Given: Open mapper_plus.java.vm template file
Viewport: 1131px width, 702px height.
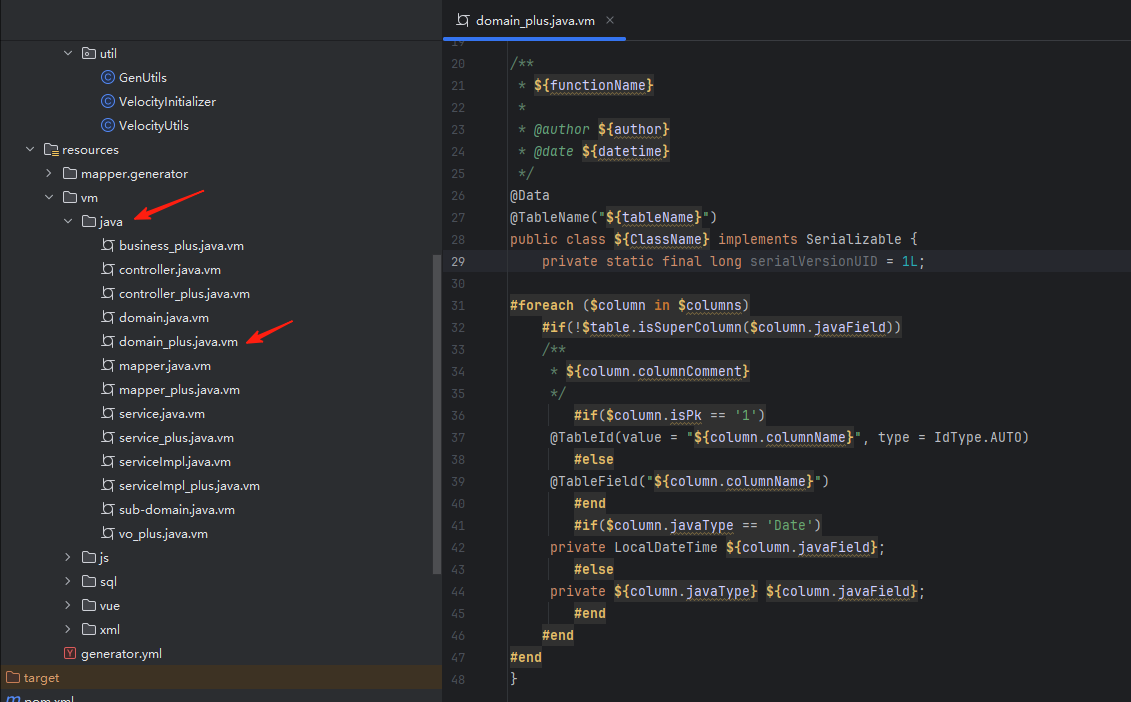Looking at the screenshot, I should pos(179,390).
